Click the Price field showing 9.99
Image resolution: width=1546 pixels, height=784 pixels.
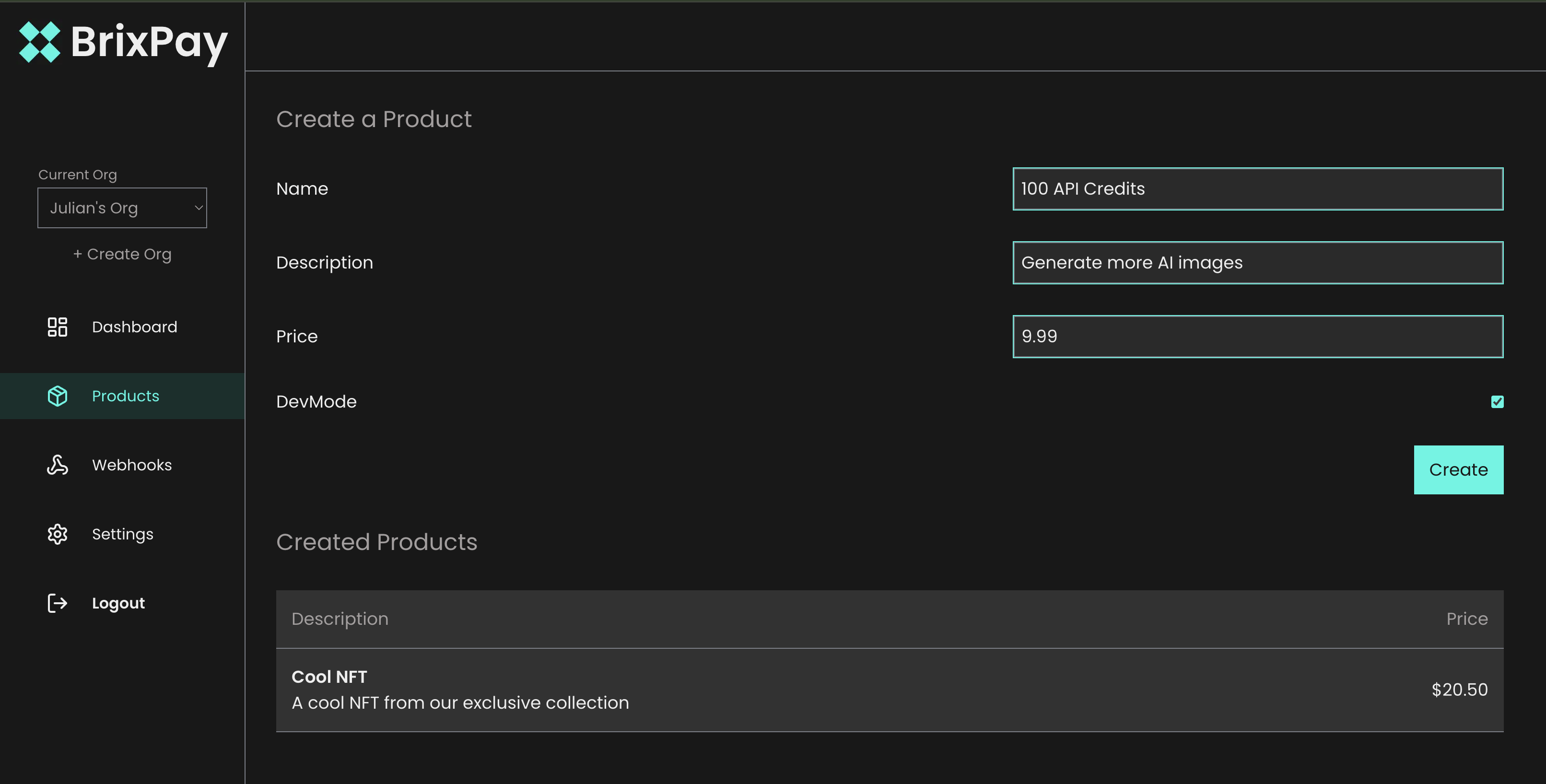tap(1257, 337)
